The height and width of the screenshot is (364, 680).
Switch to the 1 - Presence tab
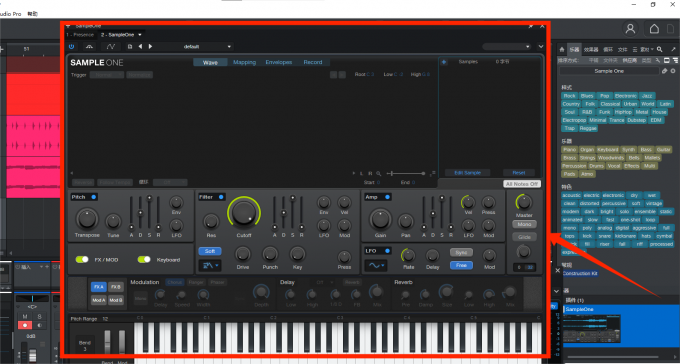tap(80, 35)
